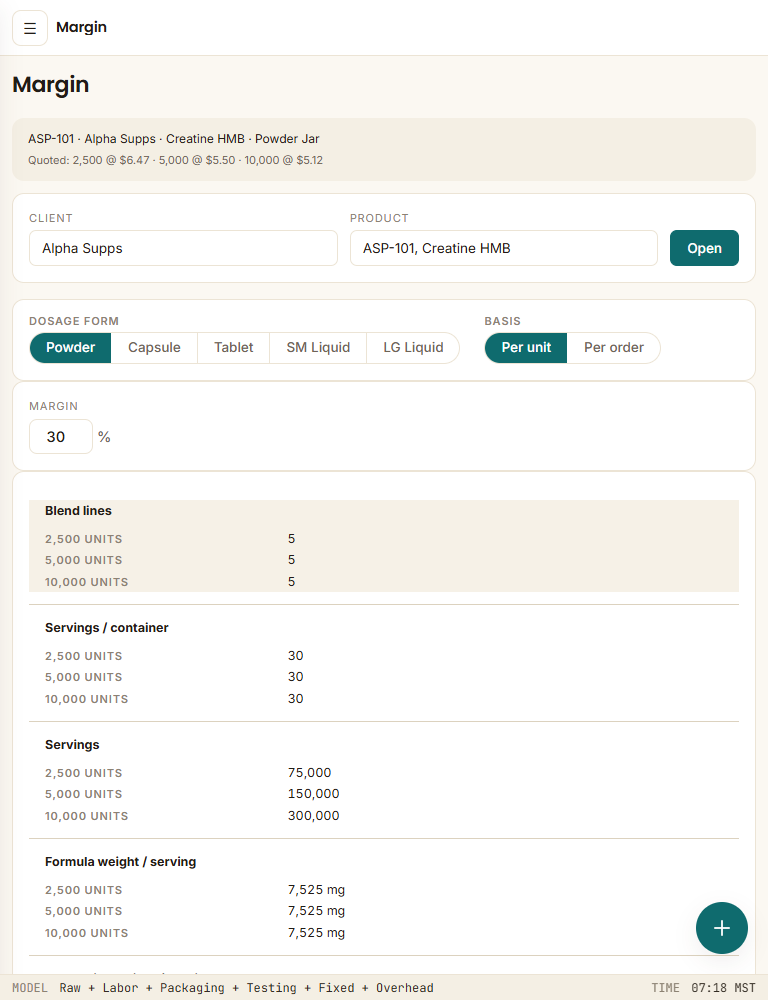Click the Servings / container heading
This screenshot has width=768, height=1000.
pos(107,628)
